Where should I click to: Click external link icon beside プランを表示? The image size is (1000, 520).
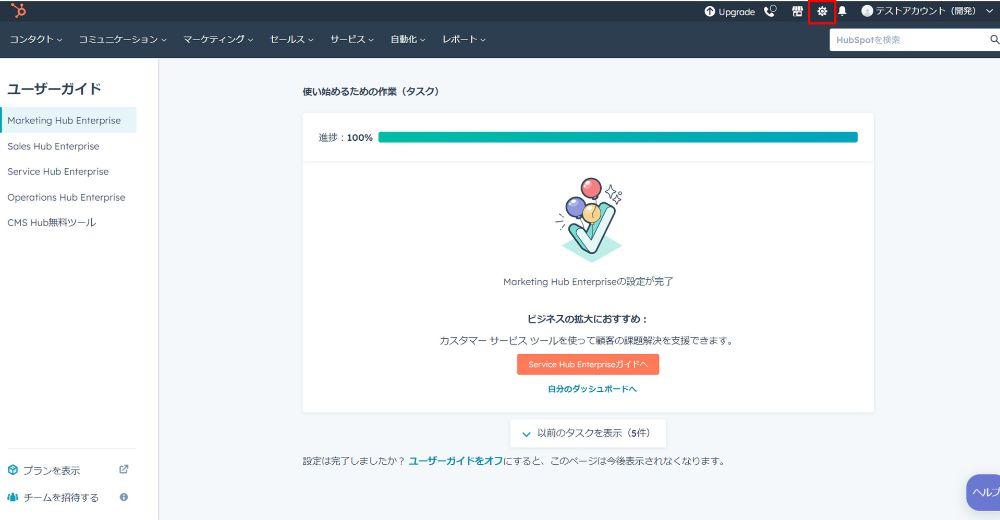(x=124, y=469)
